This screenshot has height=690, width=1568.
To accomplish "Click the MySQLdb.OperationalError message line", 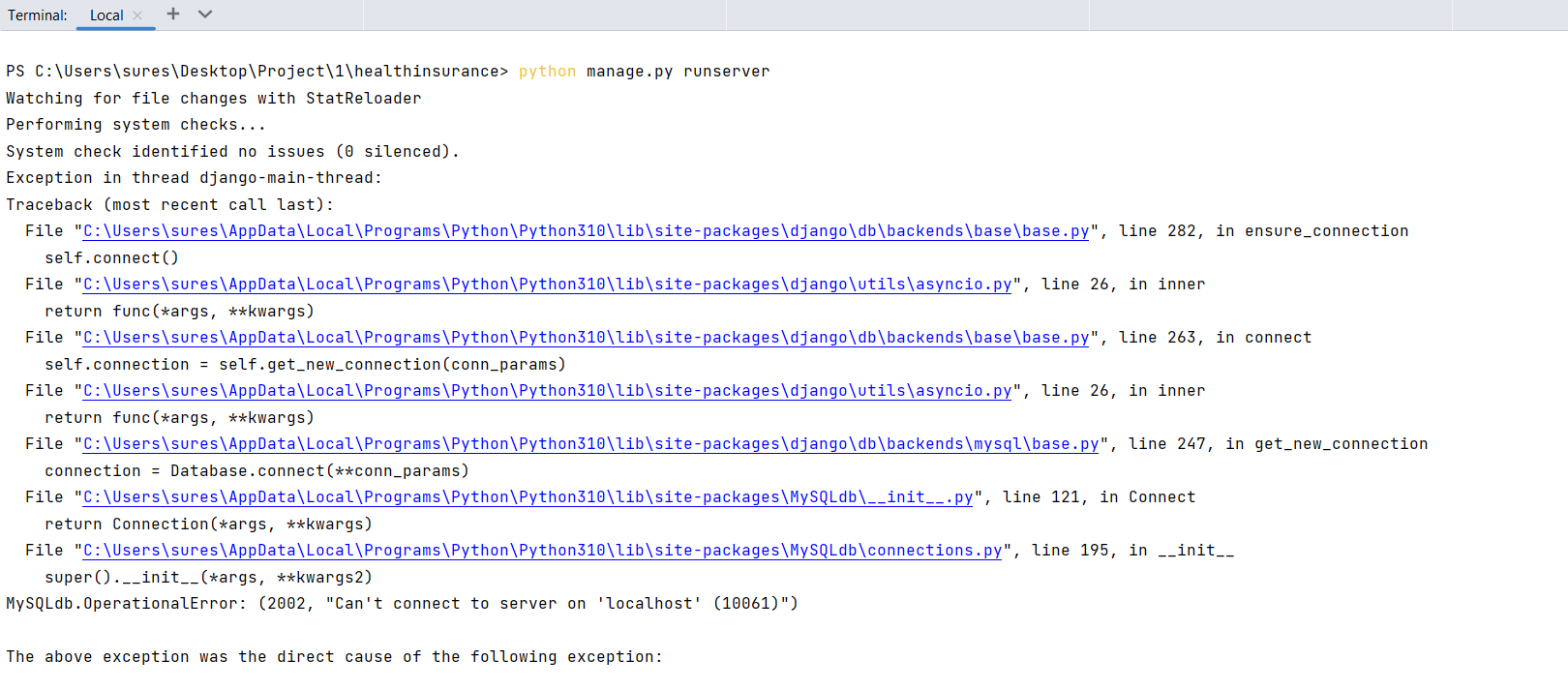I will [x=402, y=604].
